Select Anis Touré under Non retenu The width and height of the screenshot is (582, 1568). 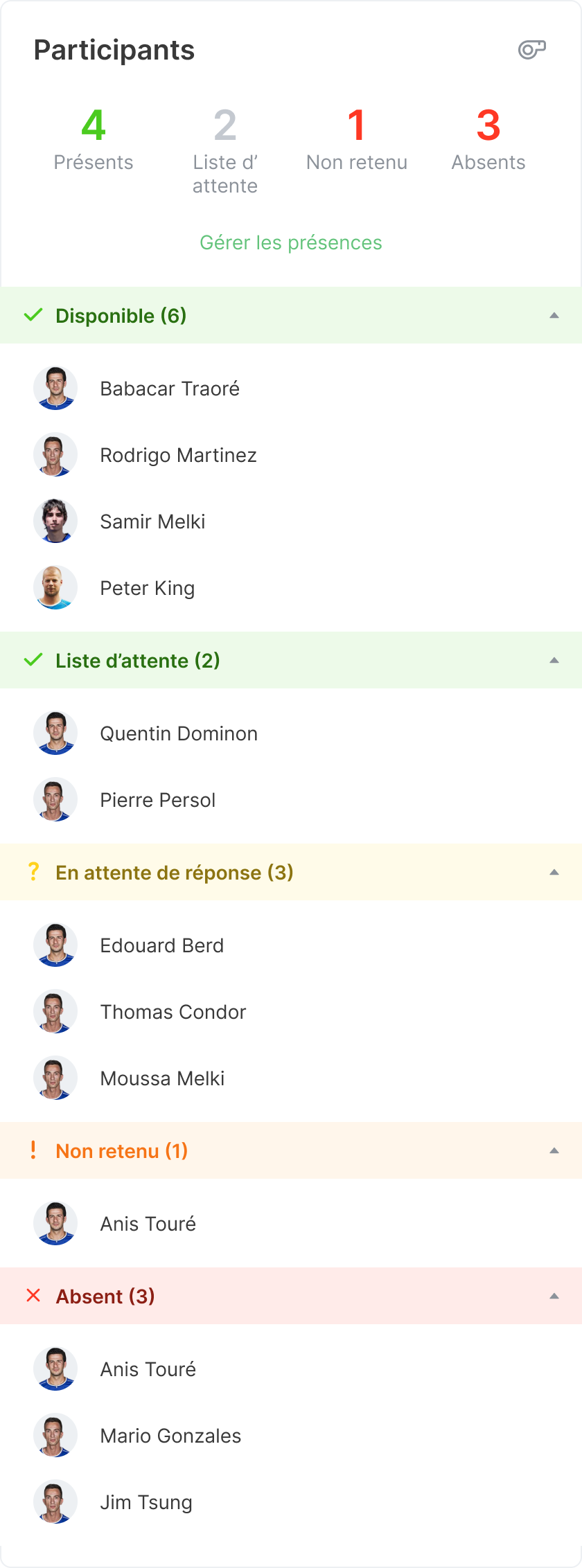[148, 1222]
